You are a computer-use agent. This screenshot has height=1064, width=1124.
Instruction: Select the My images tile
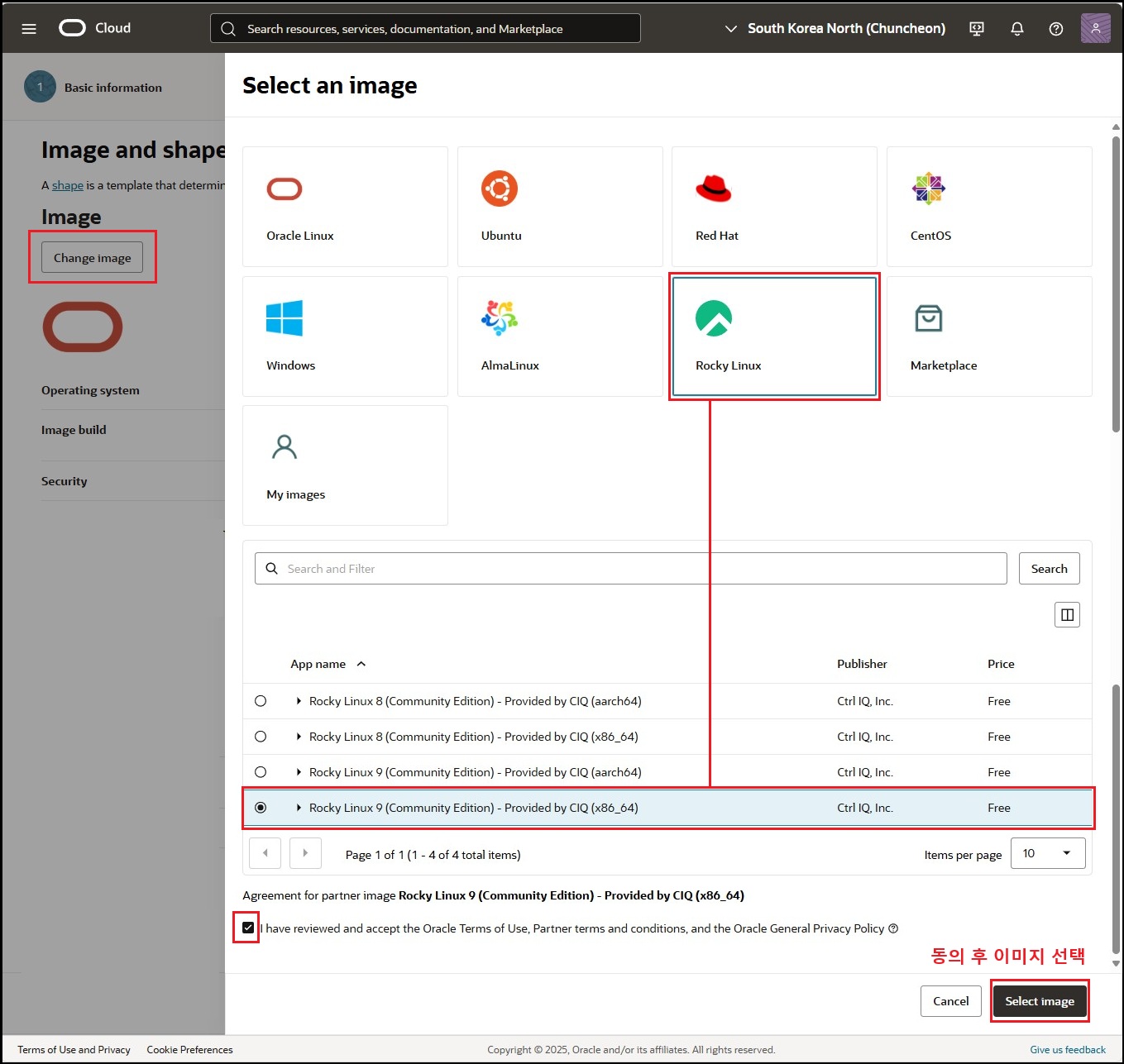[x=345, y=465]
